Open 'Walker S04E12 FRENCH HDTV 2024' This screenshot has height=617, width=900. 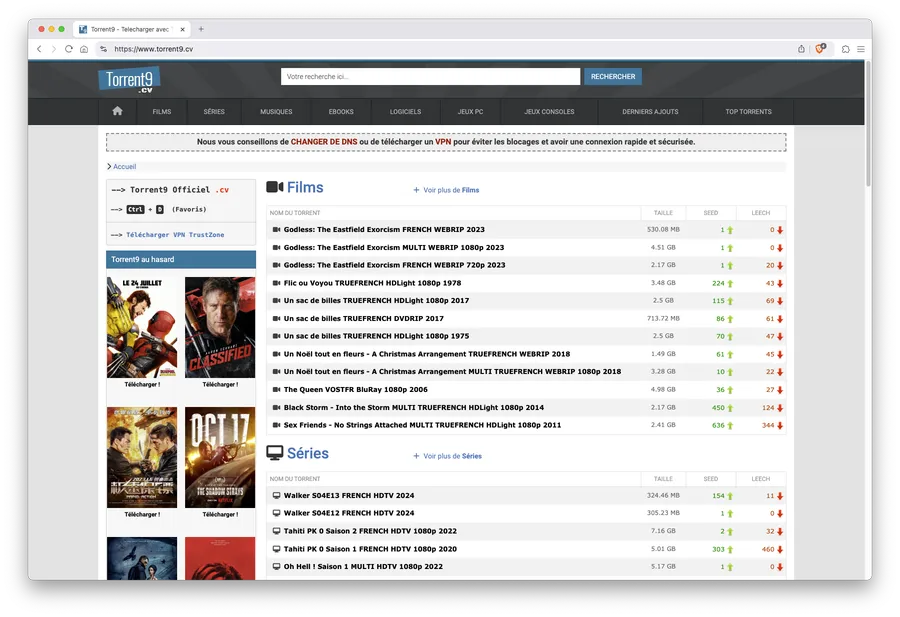[348, 513]
